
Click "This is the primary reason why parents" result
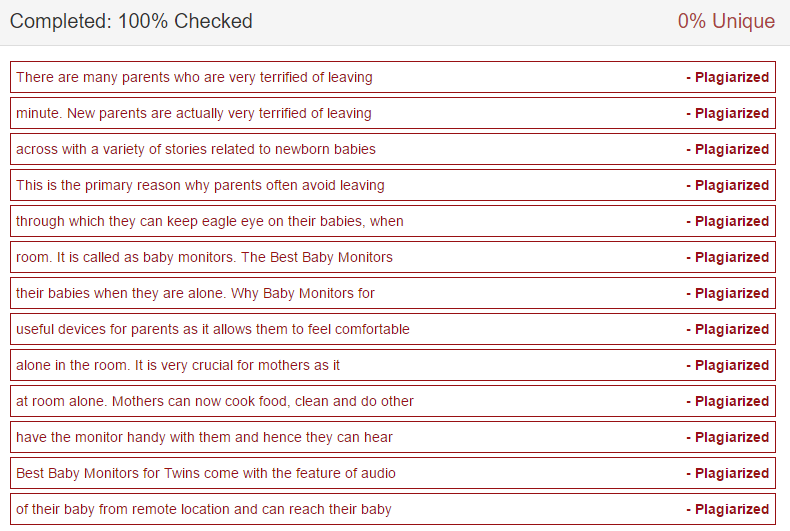[x=200, y=185]
